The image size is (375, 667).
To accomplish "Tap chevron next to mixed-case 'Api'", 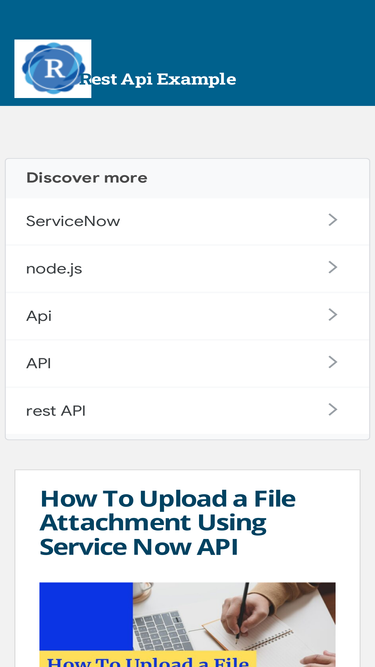I will [x=333, y=315].
